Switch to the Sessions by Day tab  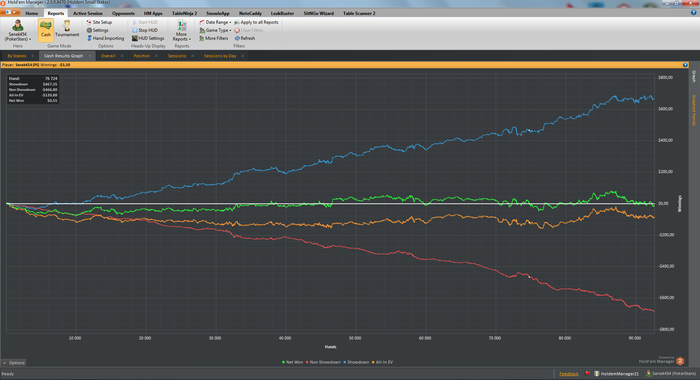(220, 56)
